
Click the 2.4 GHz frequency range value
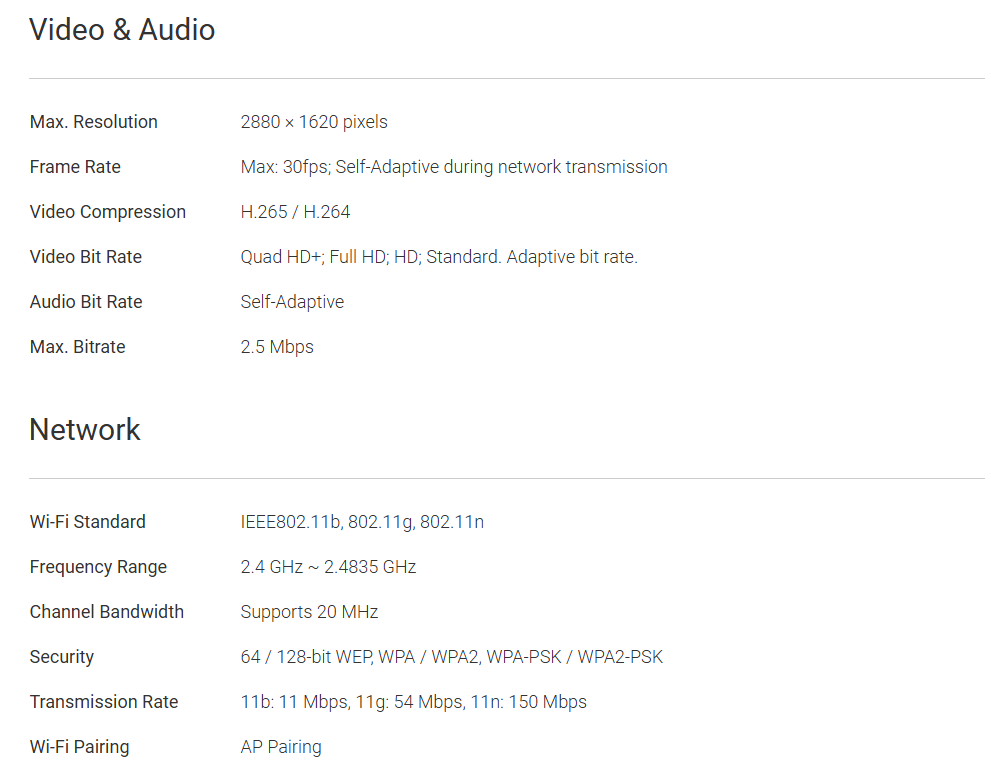pos(328,567)
